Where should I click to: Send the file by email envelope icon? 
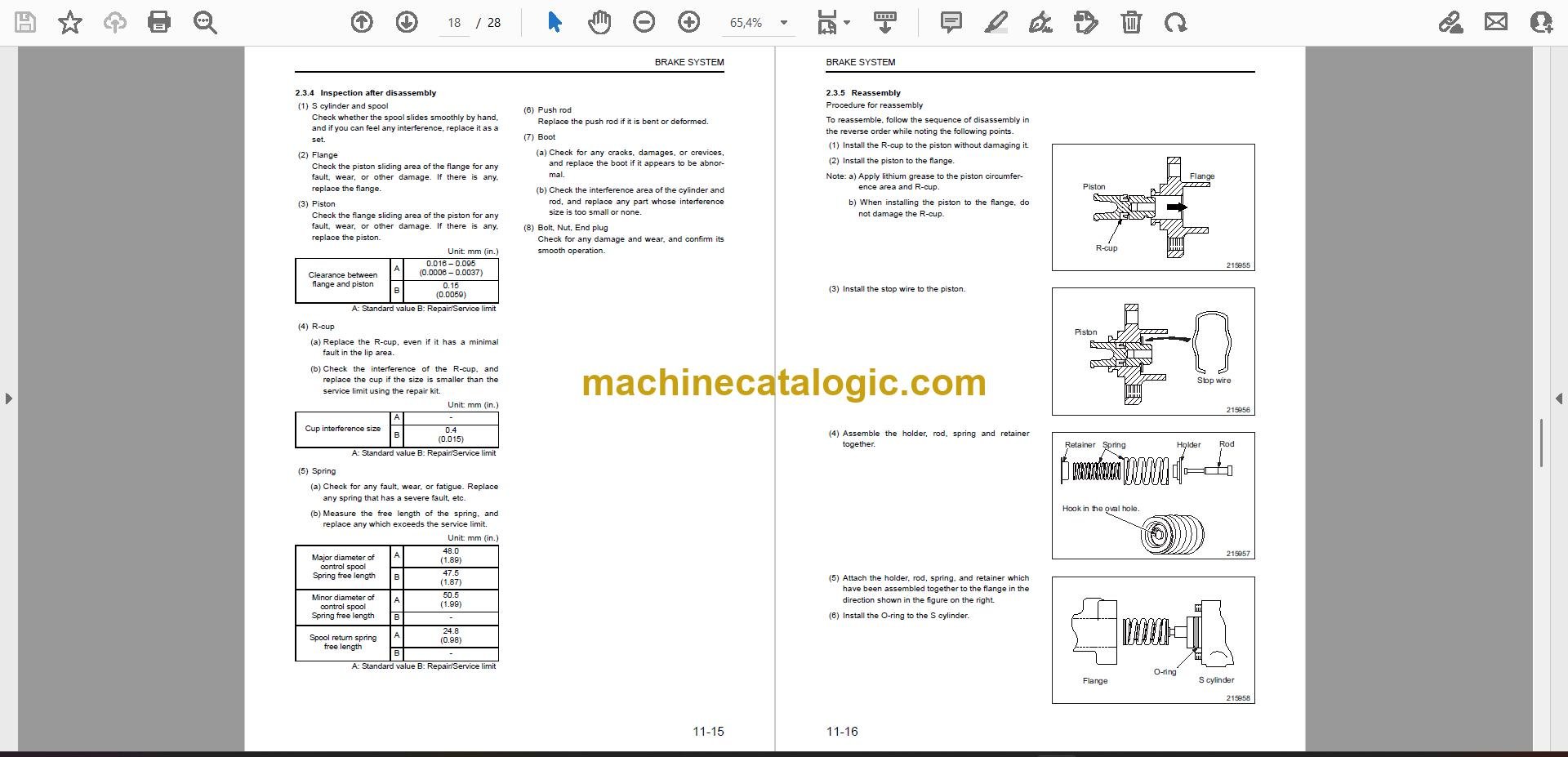point(1496,23)
